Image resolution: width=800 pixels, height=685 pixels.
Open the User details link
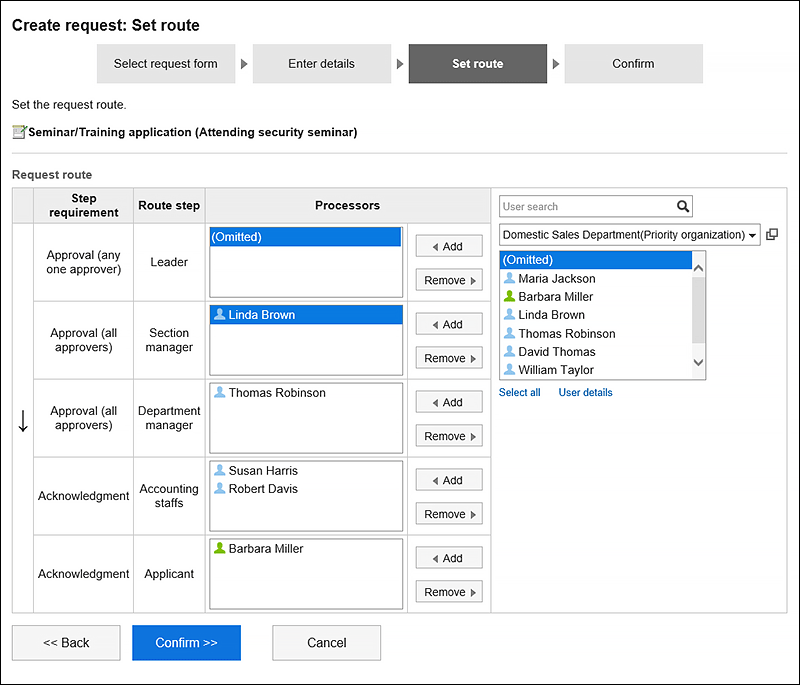coord(585,392)
